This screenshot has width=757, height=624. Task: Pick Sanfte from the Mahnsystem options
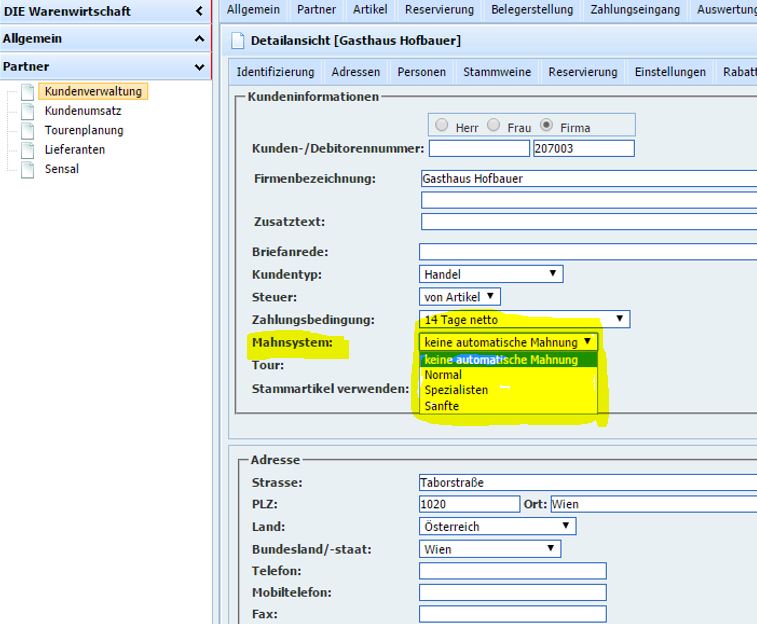[x=442, y=406]
